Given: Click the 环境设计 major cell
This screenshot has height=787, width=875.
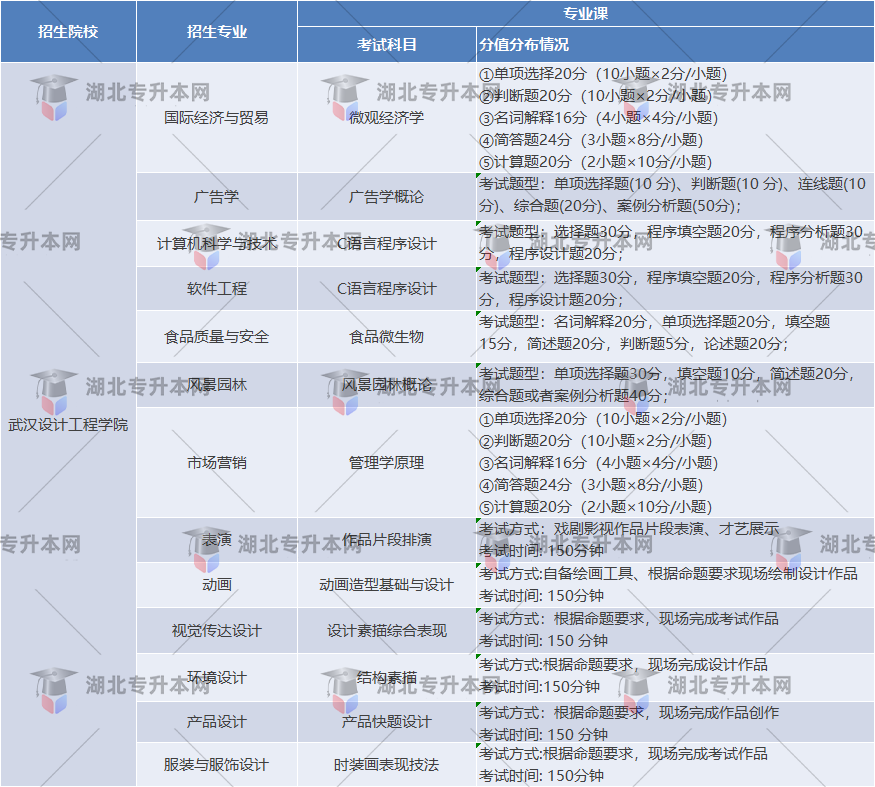Looking at the screenshot, I should click(x=217, y=678).
